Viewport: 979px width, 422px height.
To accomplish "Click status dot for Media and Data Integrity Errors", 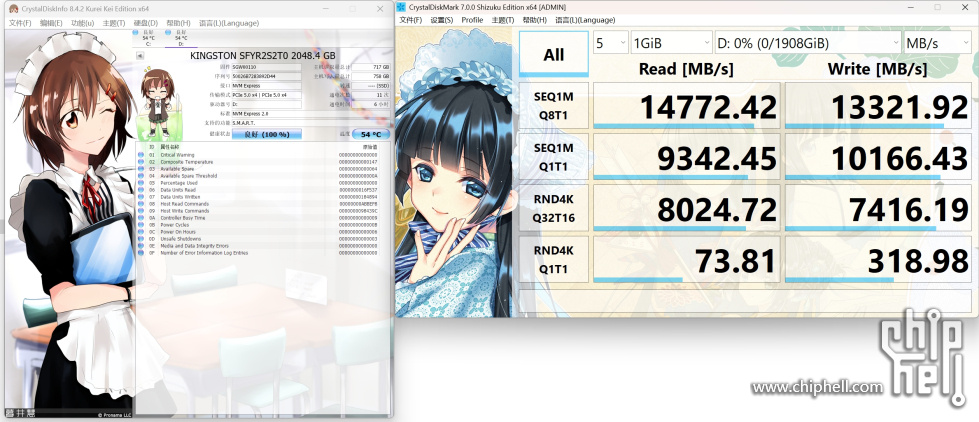I will coord(141,246).
